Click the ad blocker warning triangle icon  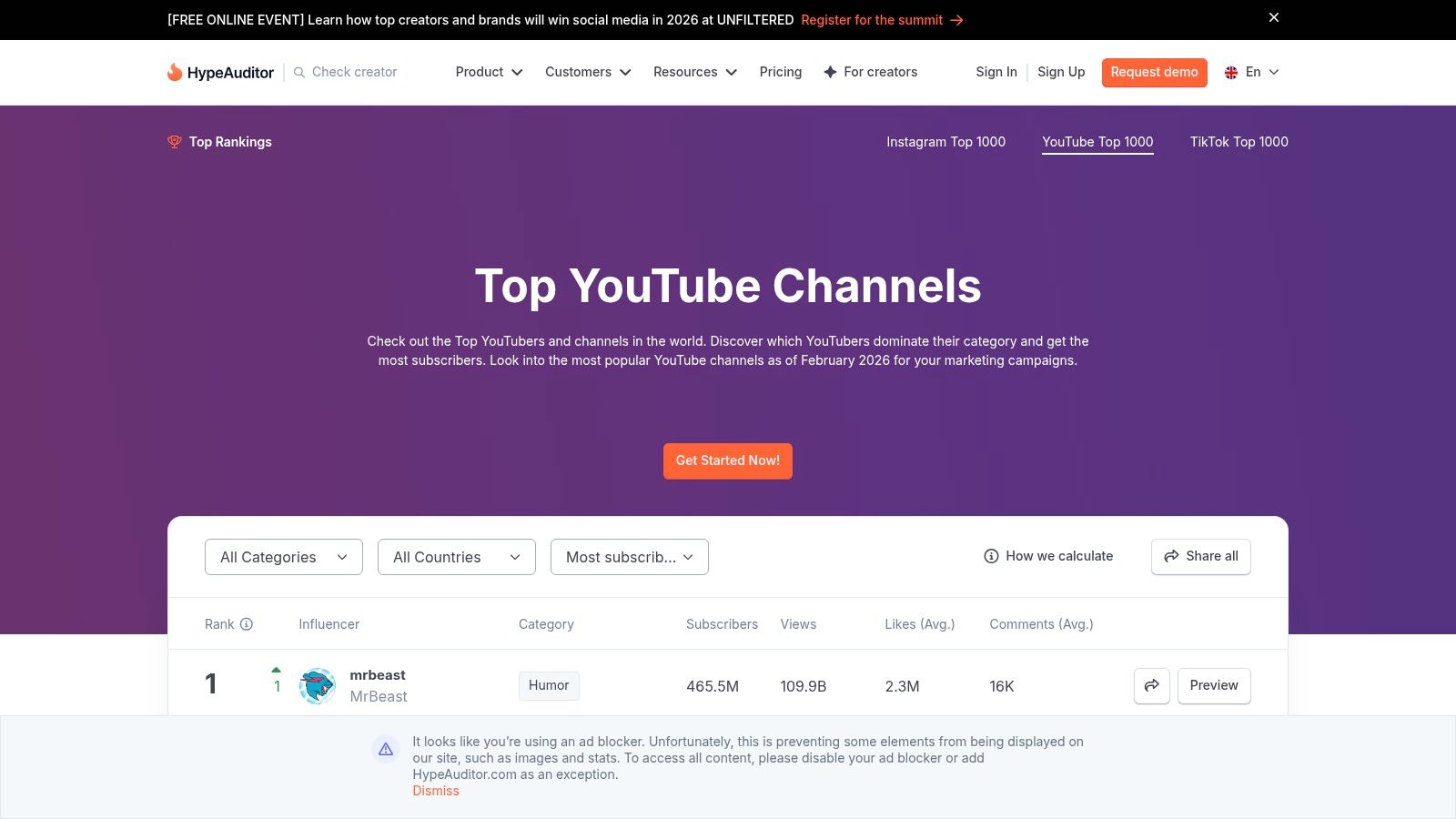[x=386, y=749]
